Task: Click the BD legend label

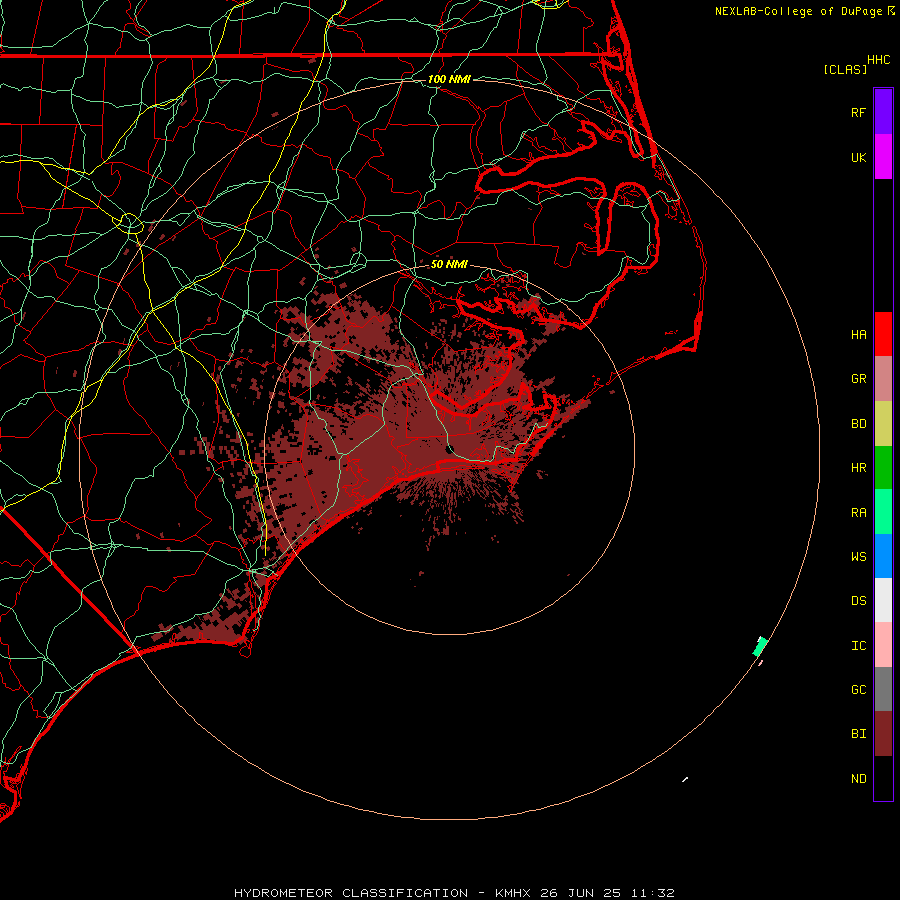Action: [858, 423]
